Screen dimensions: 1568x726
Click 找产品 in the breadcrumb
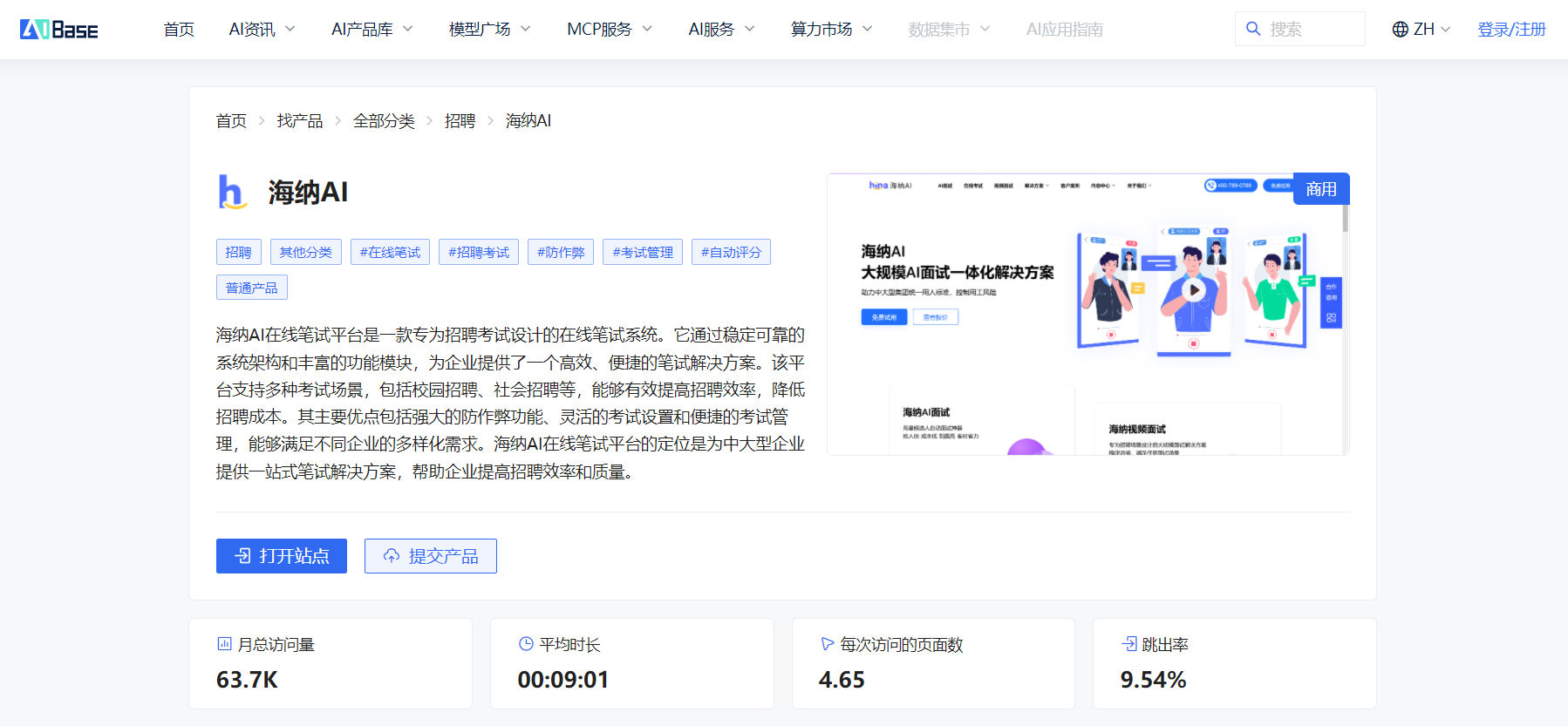(x=300, y=121)
